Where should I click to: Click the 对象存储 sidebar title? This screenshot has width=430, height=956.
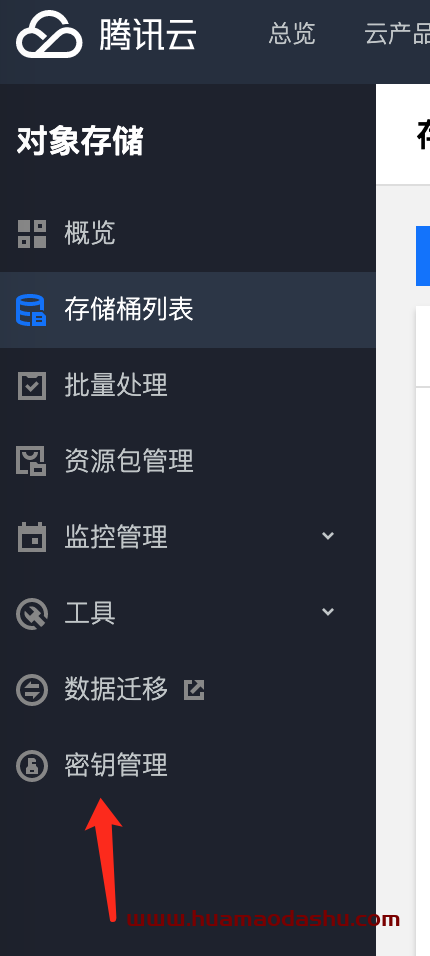point(80,141)
